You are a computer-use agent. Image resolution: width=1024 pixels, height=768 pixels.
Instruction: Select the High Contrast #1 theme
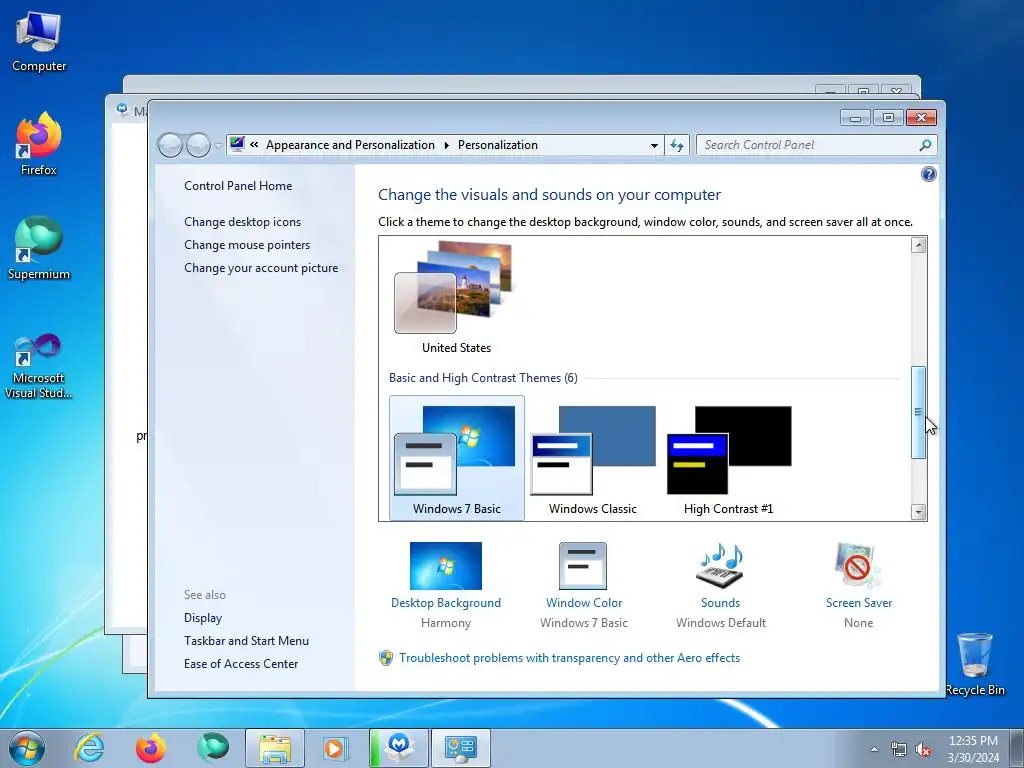tap(728, 458)
